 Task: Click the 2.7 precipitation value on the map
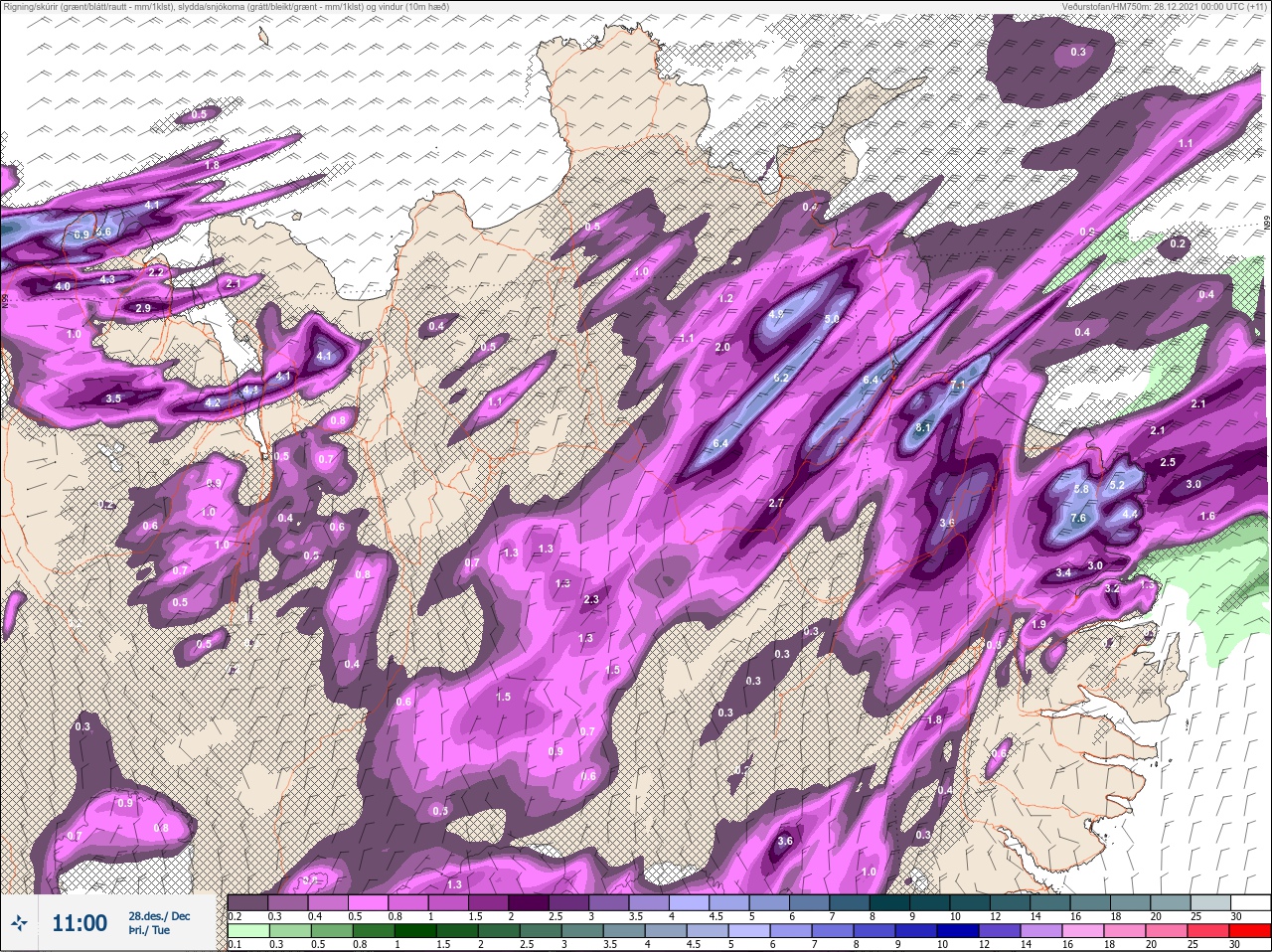(777, 504)
